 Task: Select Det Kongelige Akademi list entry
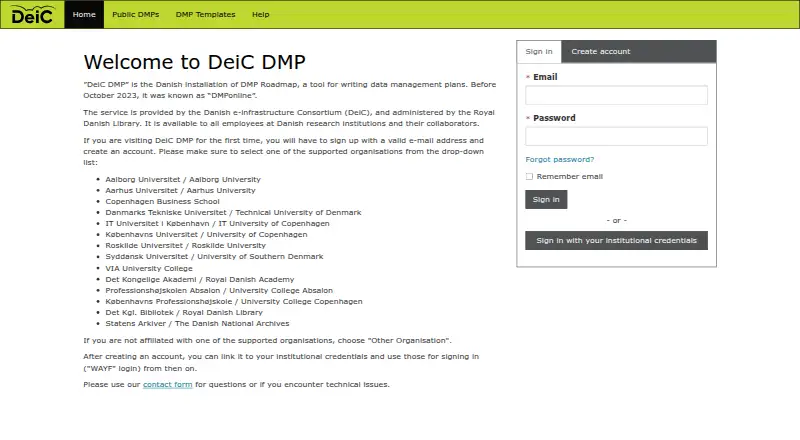pos(199,280)
